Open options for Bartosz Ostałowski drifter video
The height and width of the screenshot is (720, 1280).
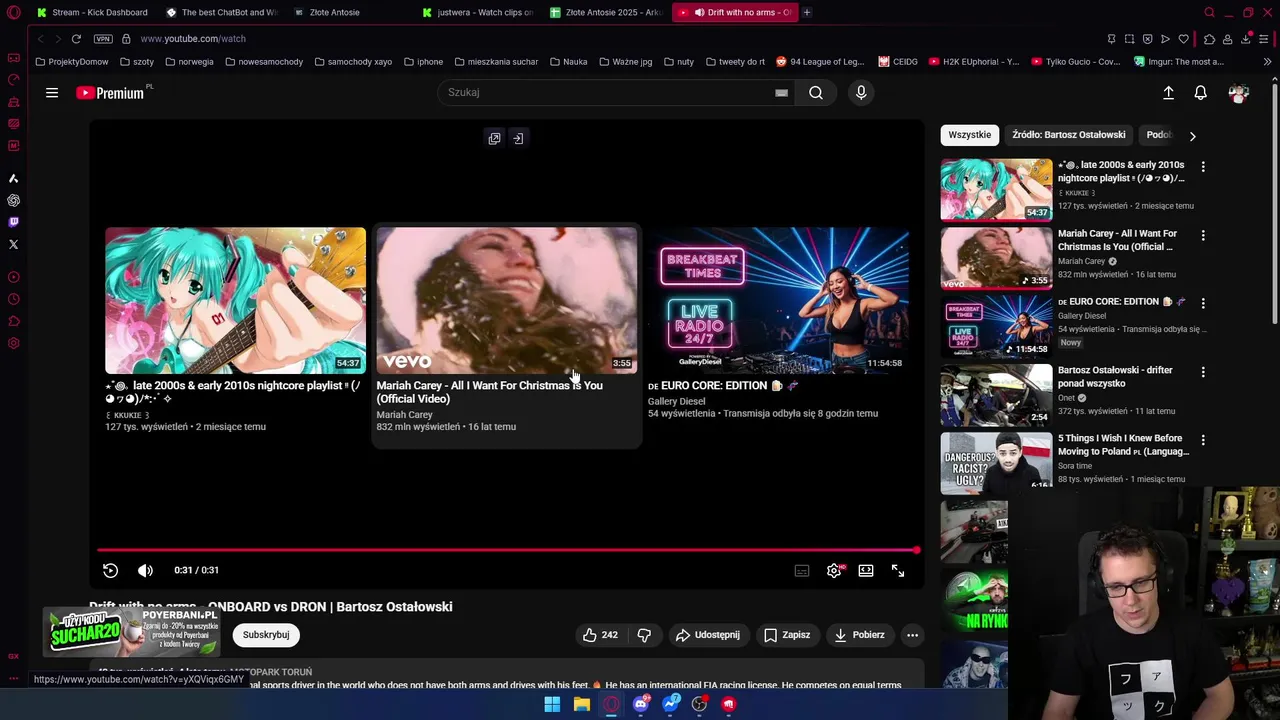[x=1203, y=372]
